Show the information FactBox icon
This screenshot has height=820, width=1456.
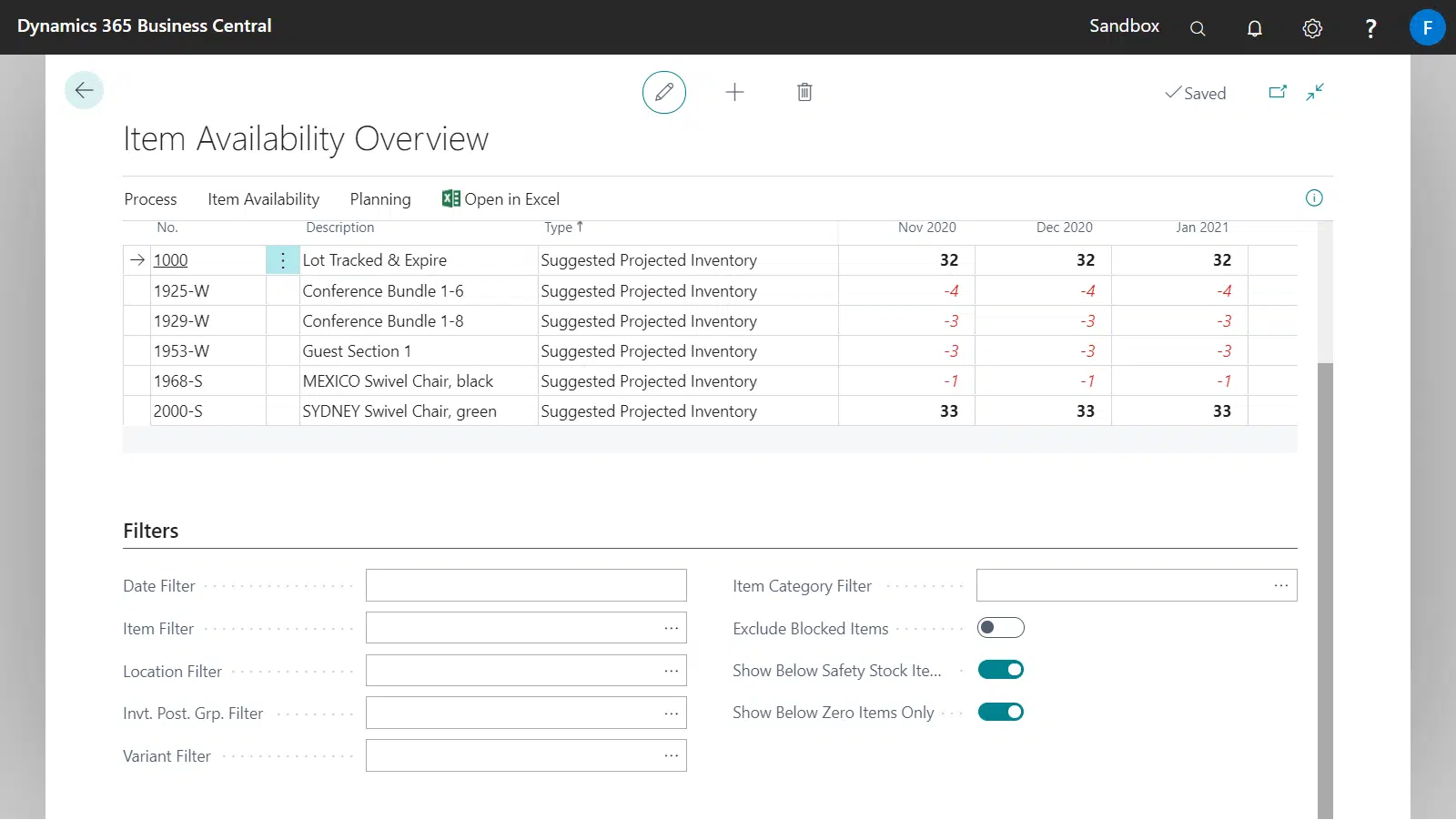1313,198
